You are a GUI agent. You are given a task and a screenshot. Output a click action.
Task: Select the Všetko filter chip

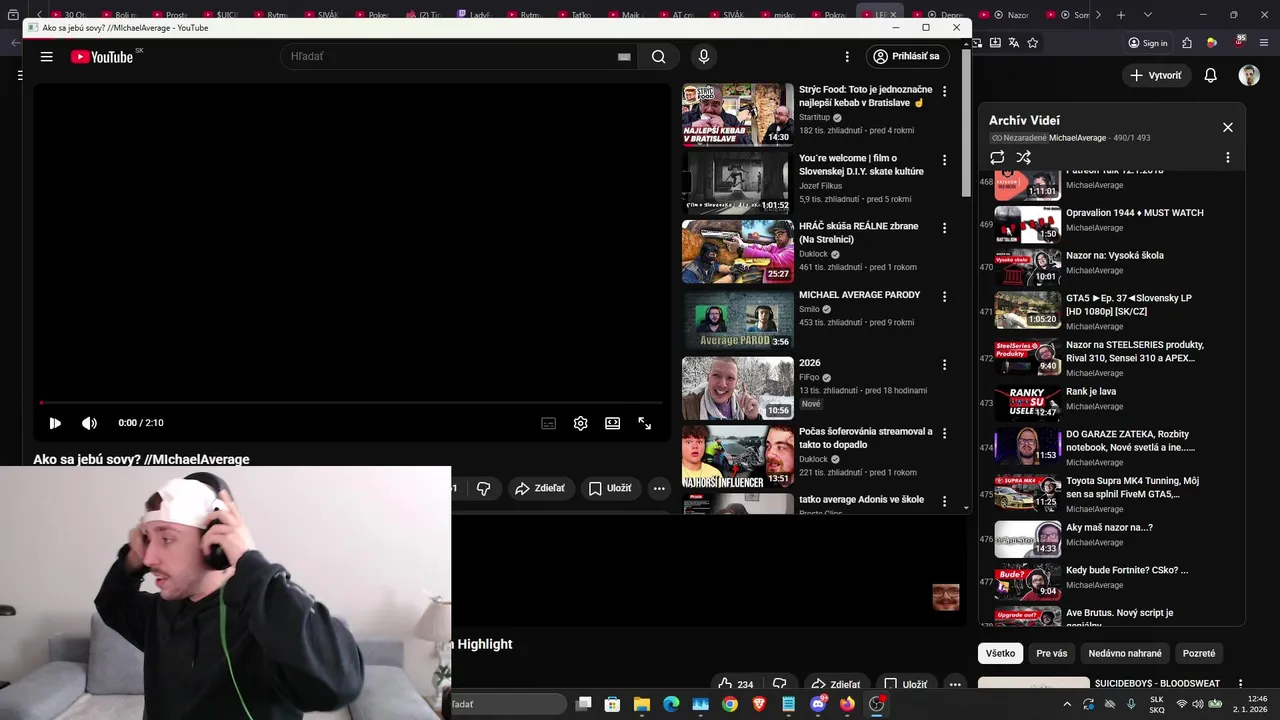click(x=1000, y=653)
